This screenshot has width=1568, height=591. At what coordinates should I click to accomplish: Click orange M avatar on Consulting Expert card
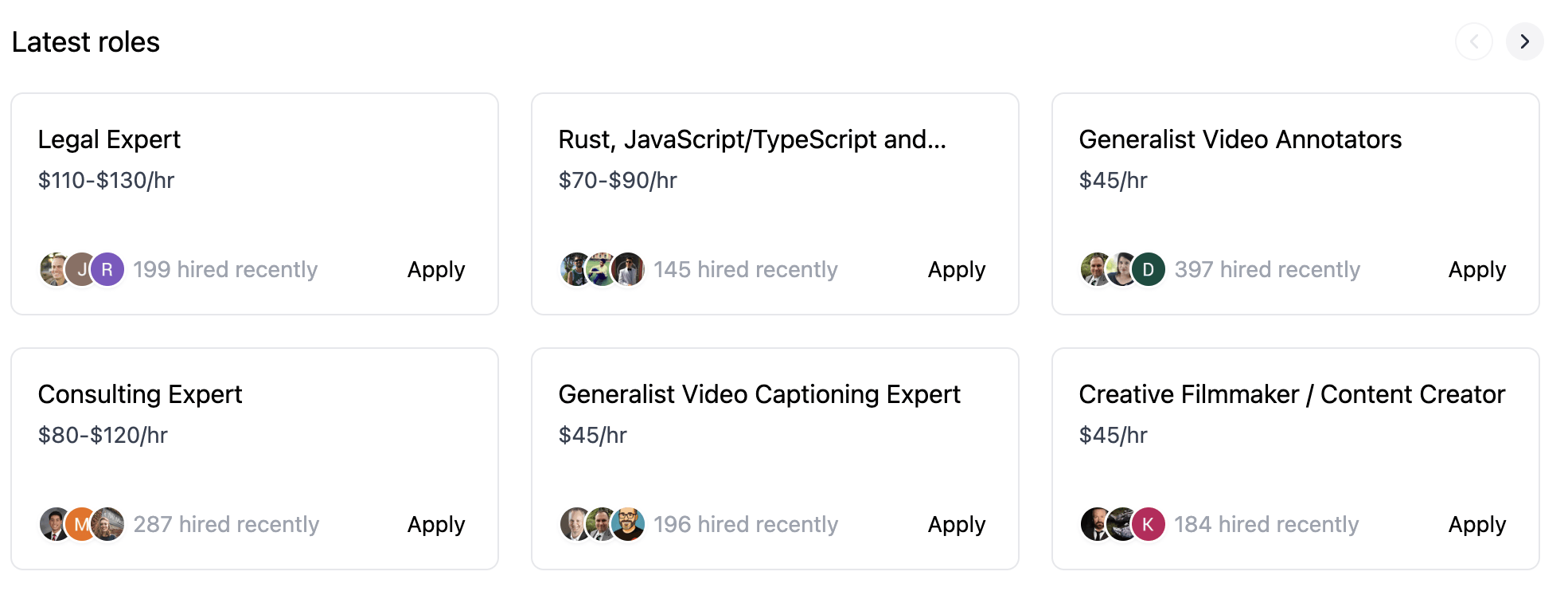point(81,524)
